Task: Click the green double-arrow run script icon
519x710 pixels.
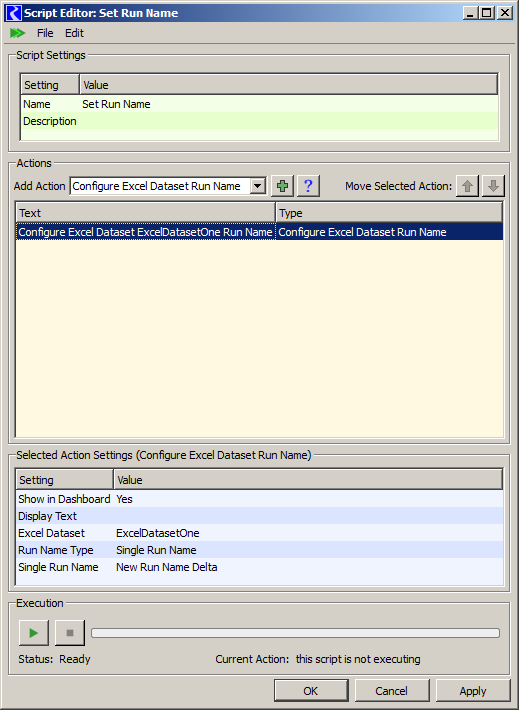Action: pos(17,33)
